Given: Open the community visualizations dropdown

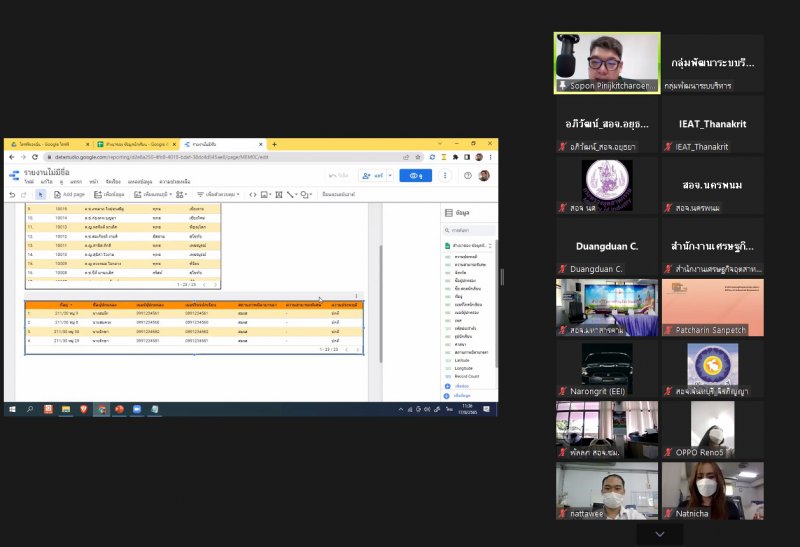Looking at the screenshot, I should click(x=181, y=194).
